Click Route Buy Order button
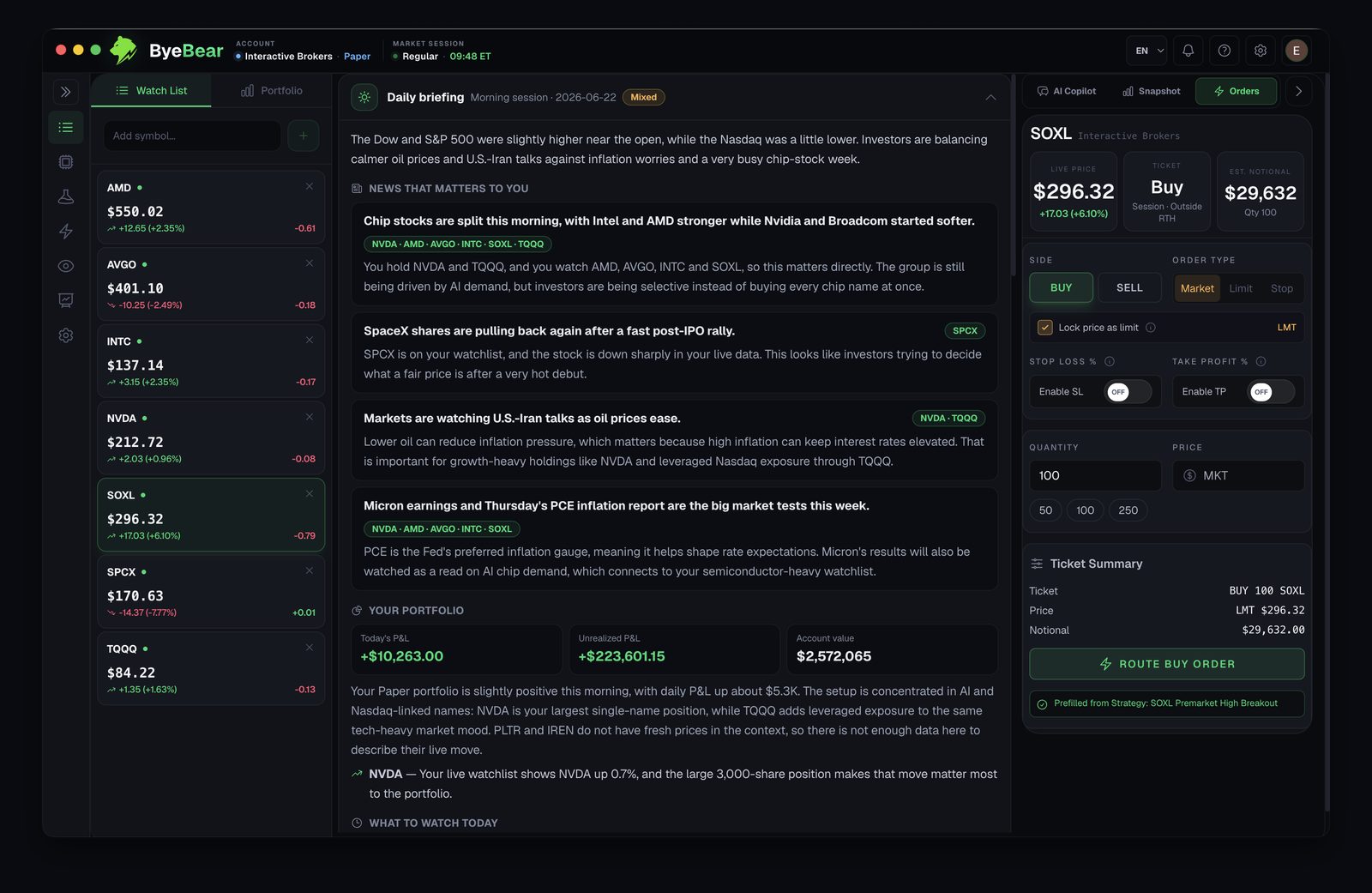 (1167, 664)
